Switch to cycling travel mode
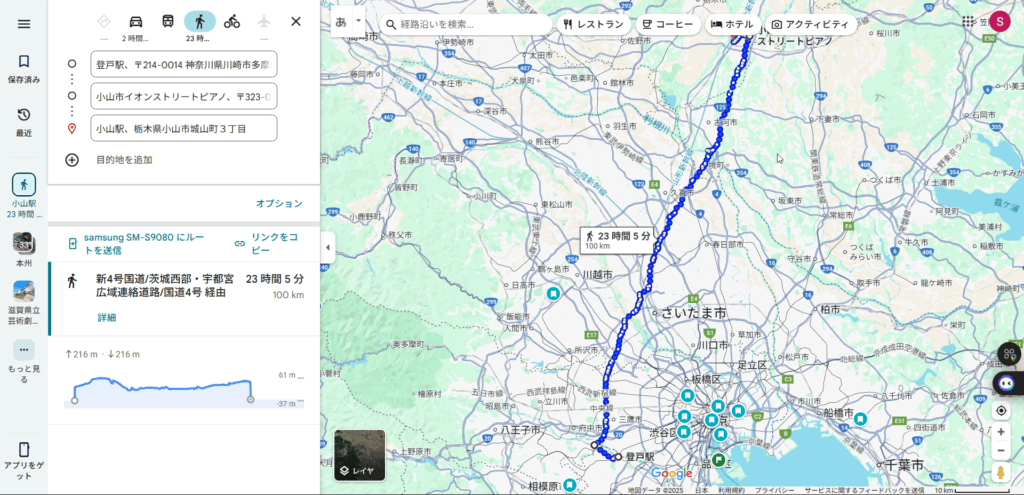Viewport: 1024px width, 495px height. pyautogui.click(x=232, y=22)
